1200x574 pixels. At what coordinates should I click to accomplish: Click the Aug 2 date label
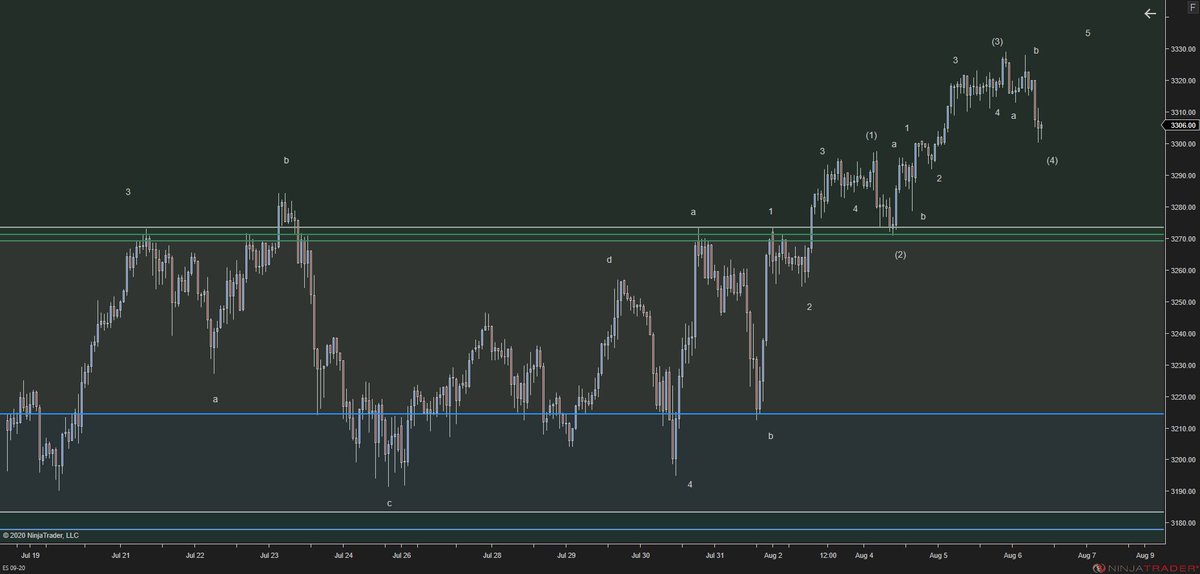(x=774, y=553)
